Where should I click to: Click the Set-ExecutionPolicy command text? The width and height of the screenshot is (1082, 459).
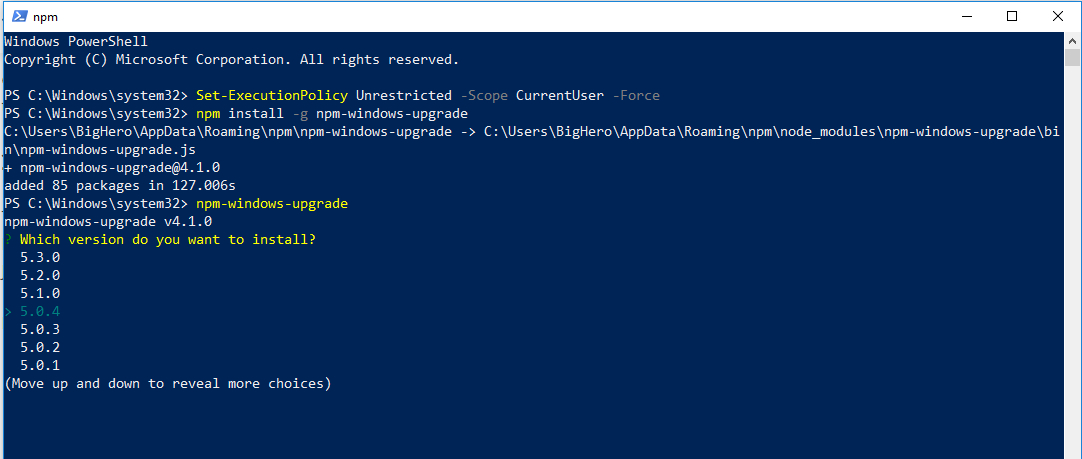coord(272,95)
